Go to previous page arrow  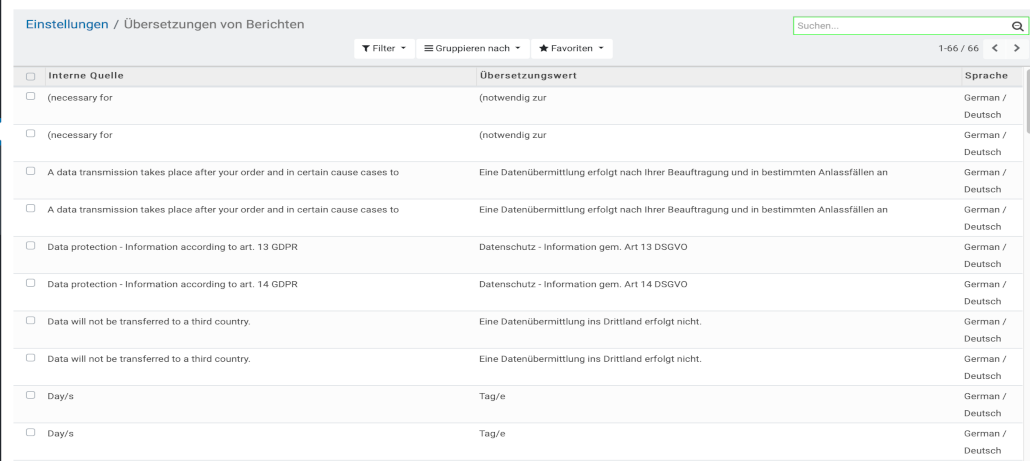(x=994, y=48)
